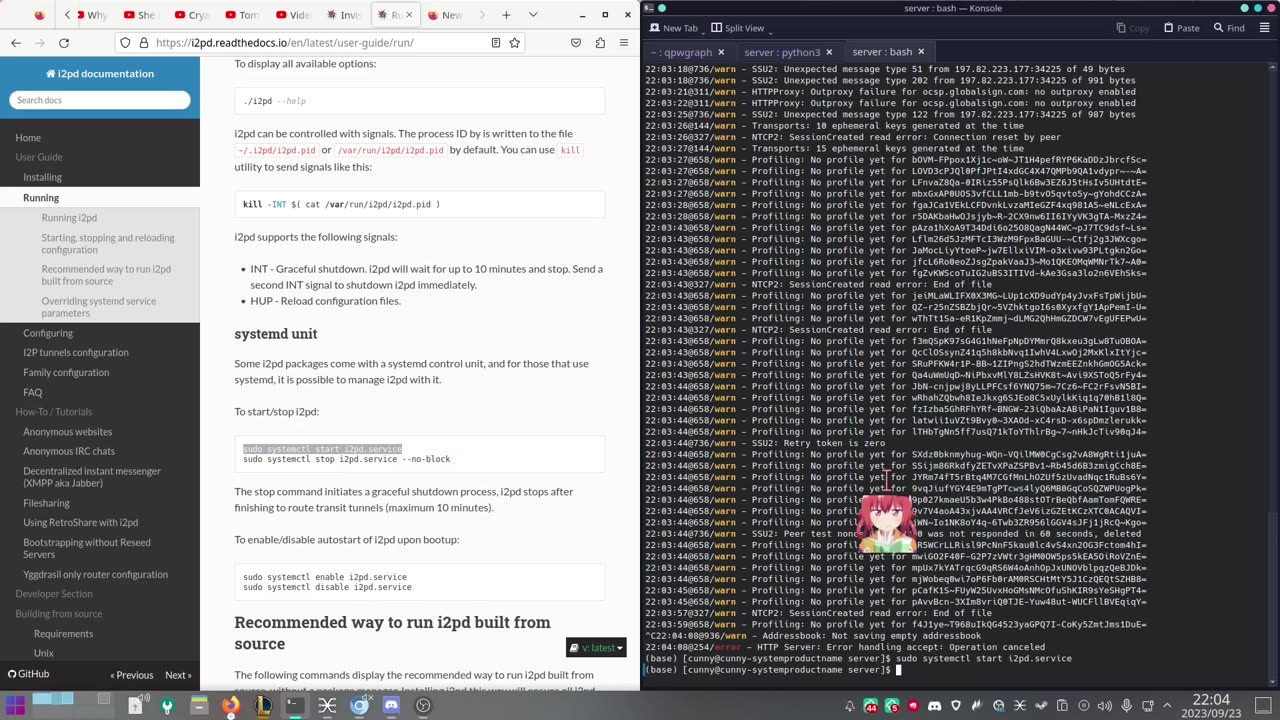Open the Firefox extensions puzzle icon

(600, 43)
